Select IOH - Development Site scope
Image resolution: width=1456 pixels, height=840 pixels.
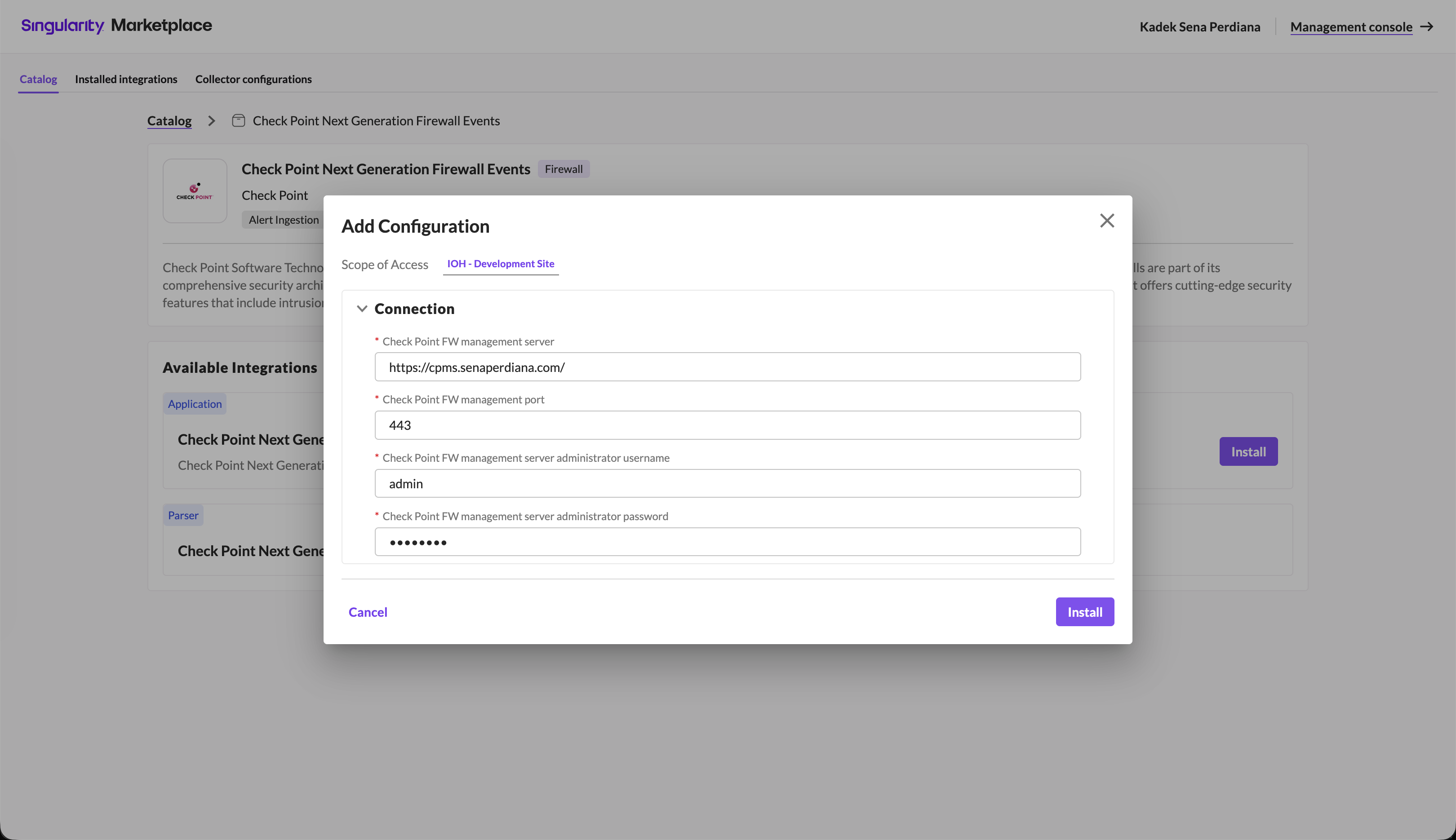tap(500, 264)
